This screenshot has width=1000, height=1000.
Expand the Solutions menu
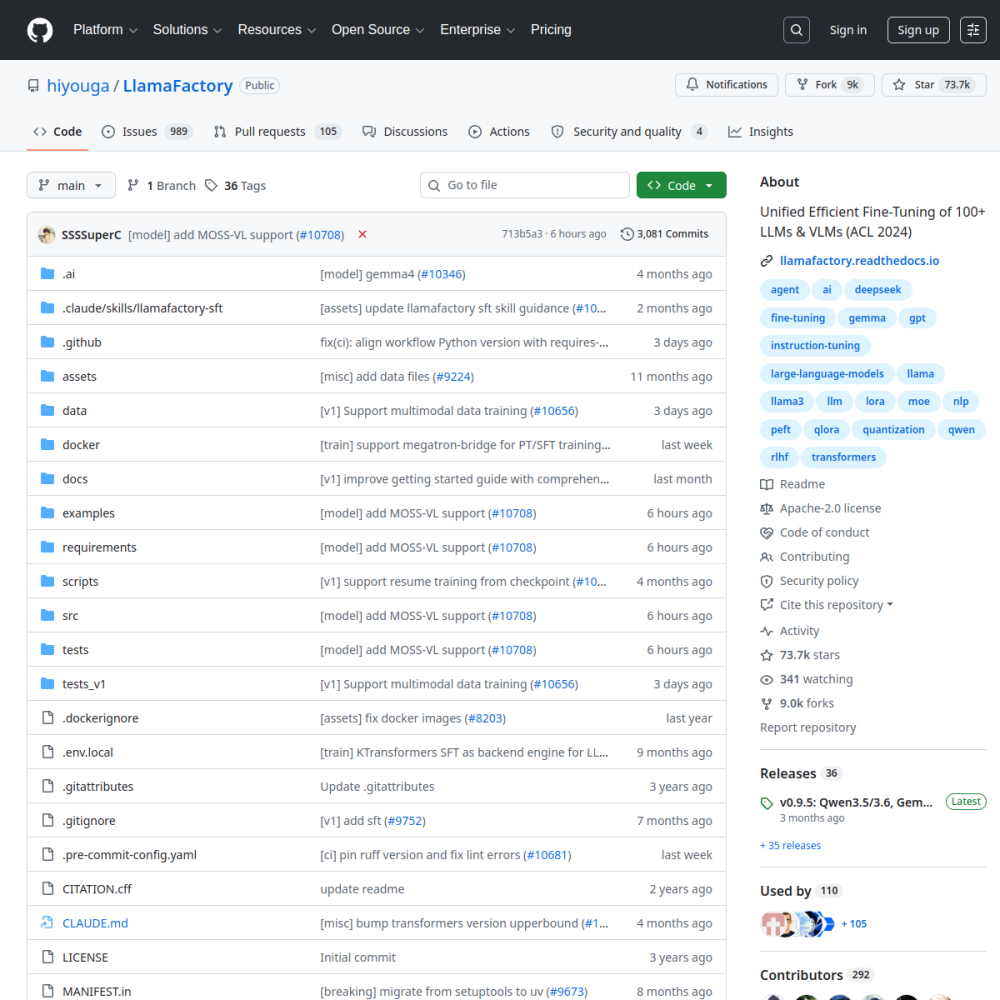coord(187,30)
